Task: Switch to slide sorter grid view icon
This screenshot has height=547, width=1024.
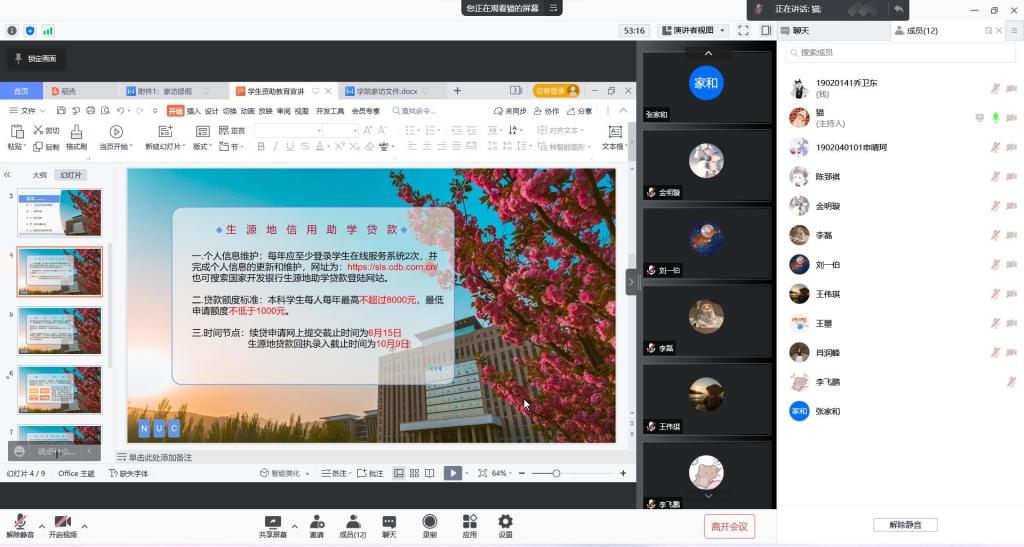Action: [x=414, y=473]
